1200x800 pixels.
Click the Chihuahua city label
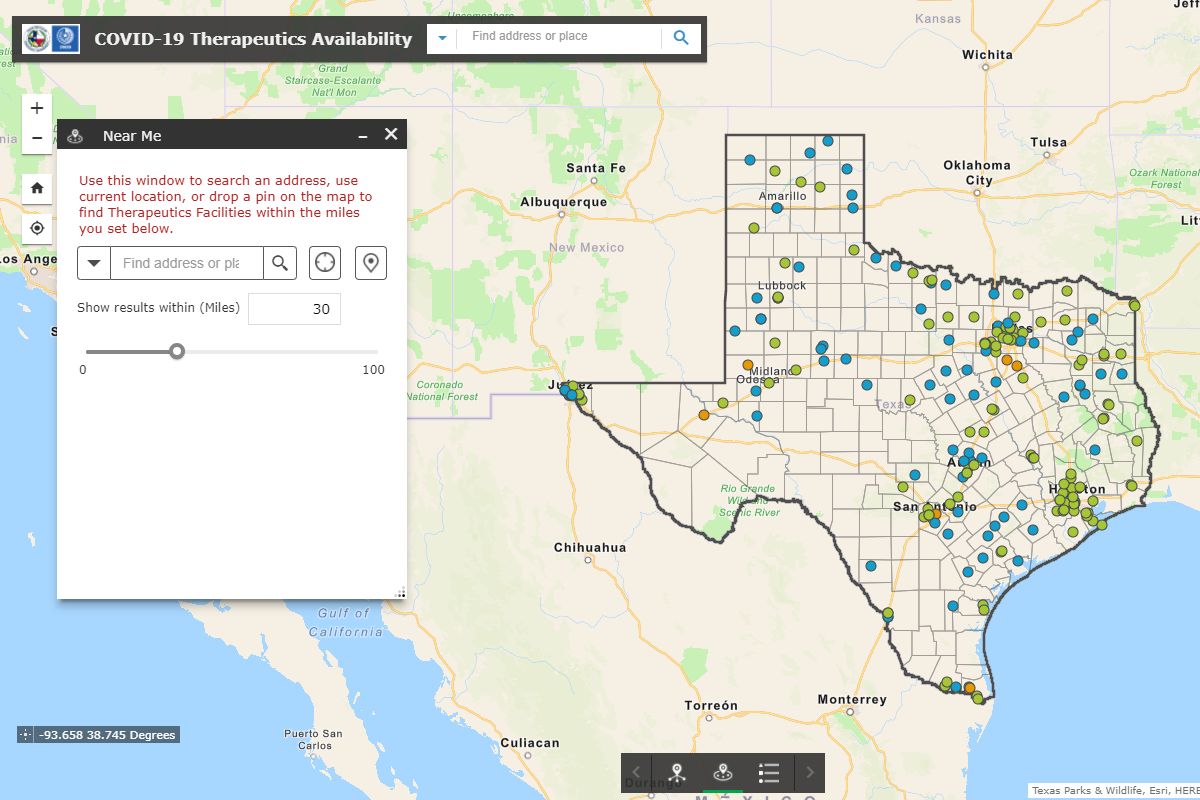point(590,547)
